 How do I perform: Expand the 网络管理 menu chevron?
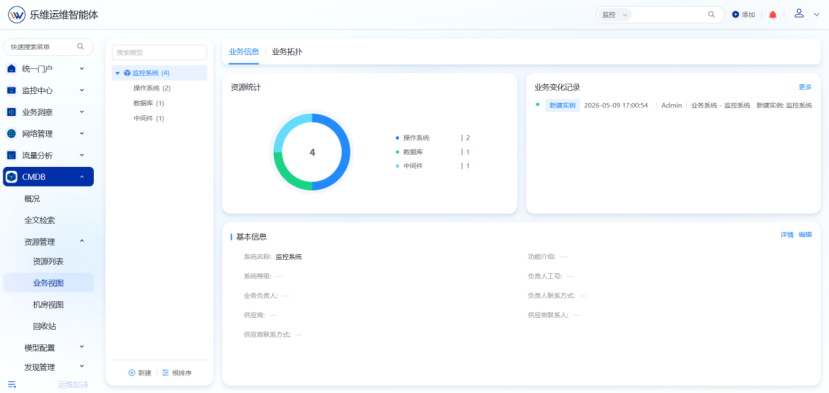[81, 133]
